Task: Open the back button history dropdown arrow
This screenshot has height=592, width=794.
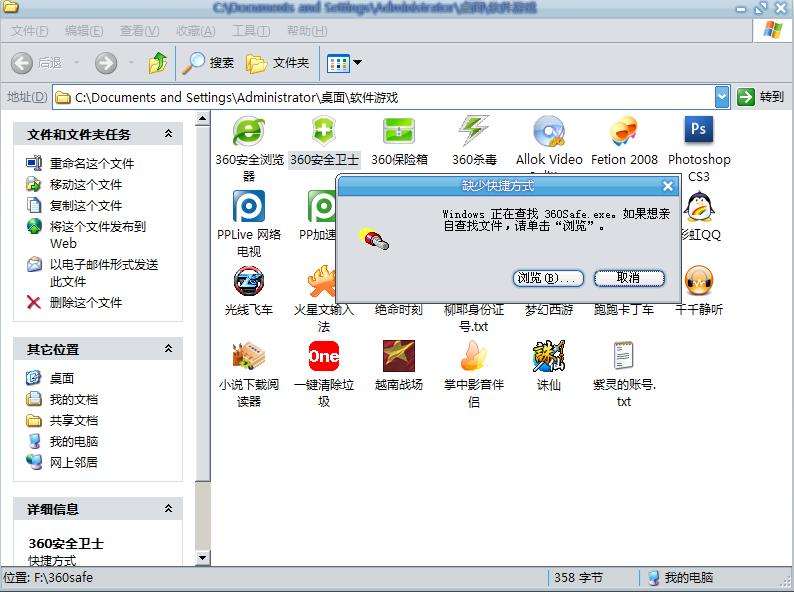Action: (76, 63)
